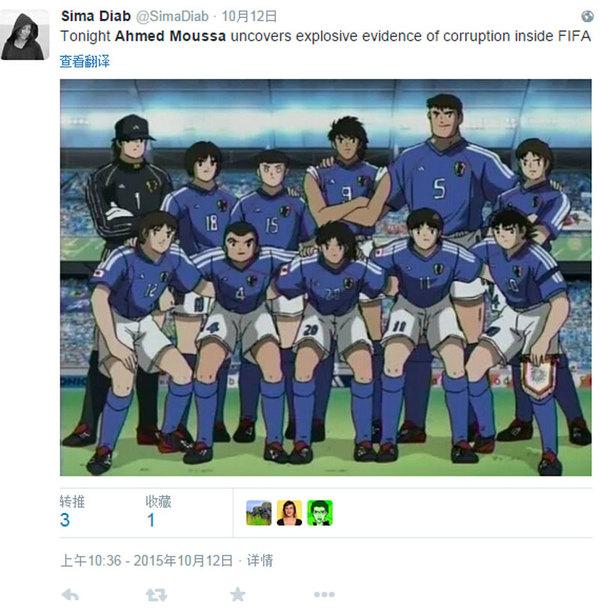Click the tweet text about FIFA corruption
600x614 pixels.
325,36
